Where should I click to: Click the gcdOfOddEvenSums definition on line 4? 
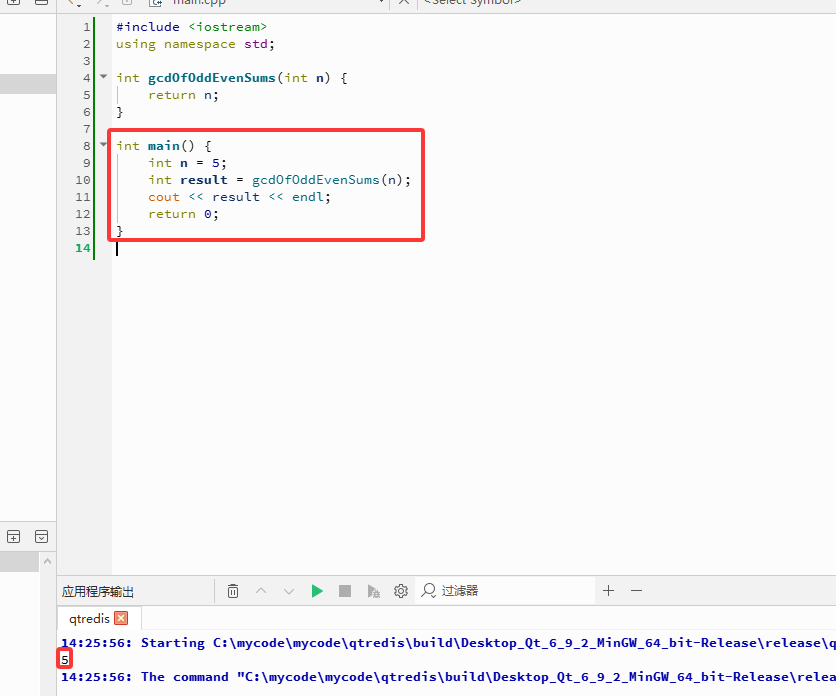[x=232, y=78]
